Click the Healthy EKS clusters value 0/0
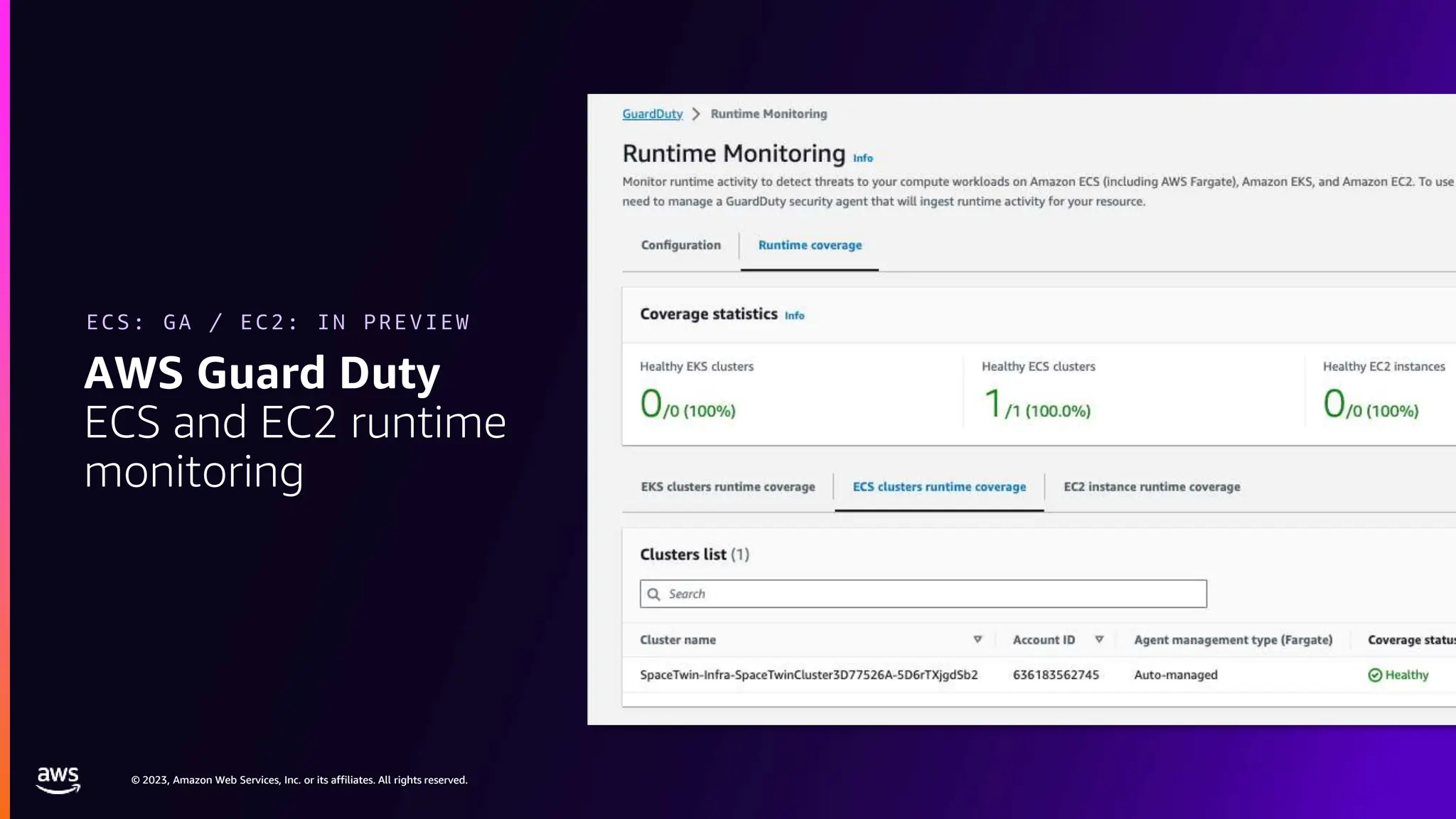1456x819 pixels. click(x=687, y=405)
